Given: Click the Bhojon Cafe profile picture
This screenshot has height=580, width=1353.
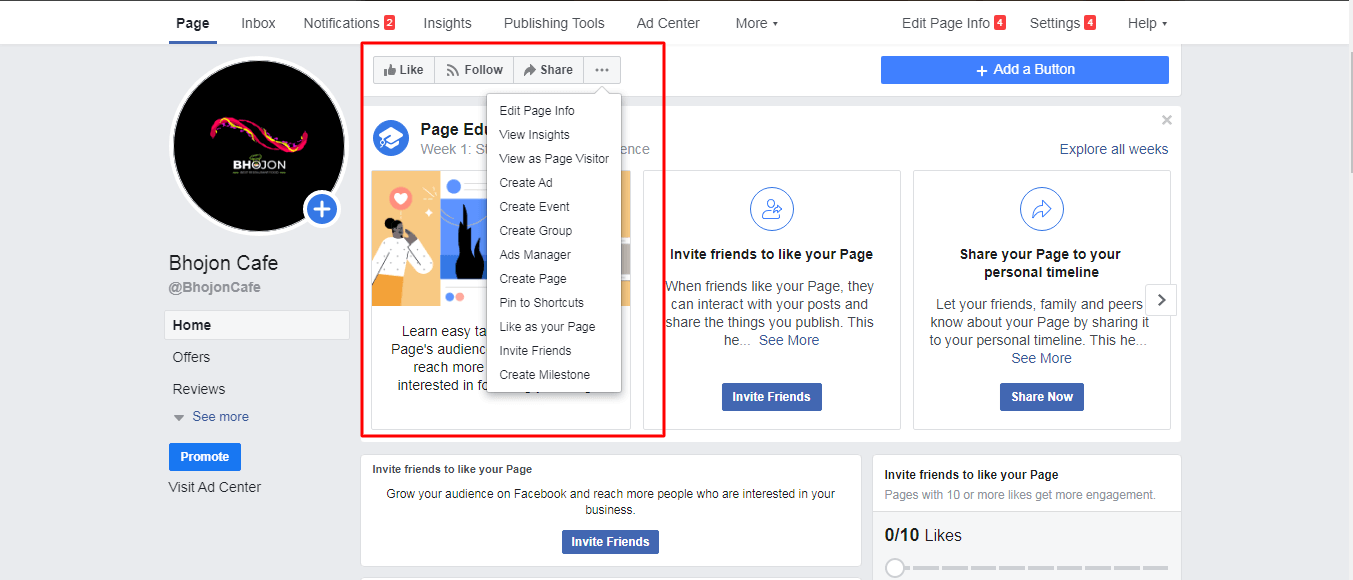Looking at the screenshot, I should [x=257, y=145].
